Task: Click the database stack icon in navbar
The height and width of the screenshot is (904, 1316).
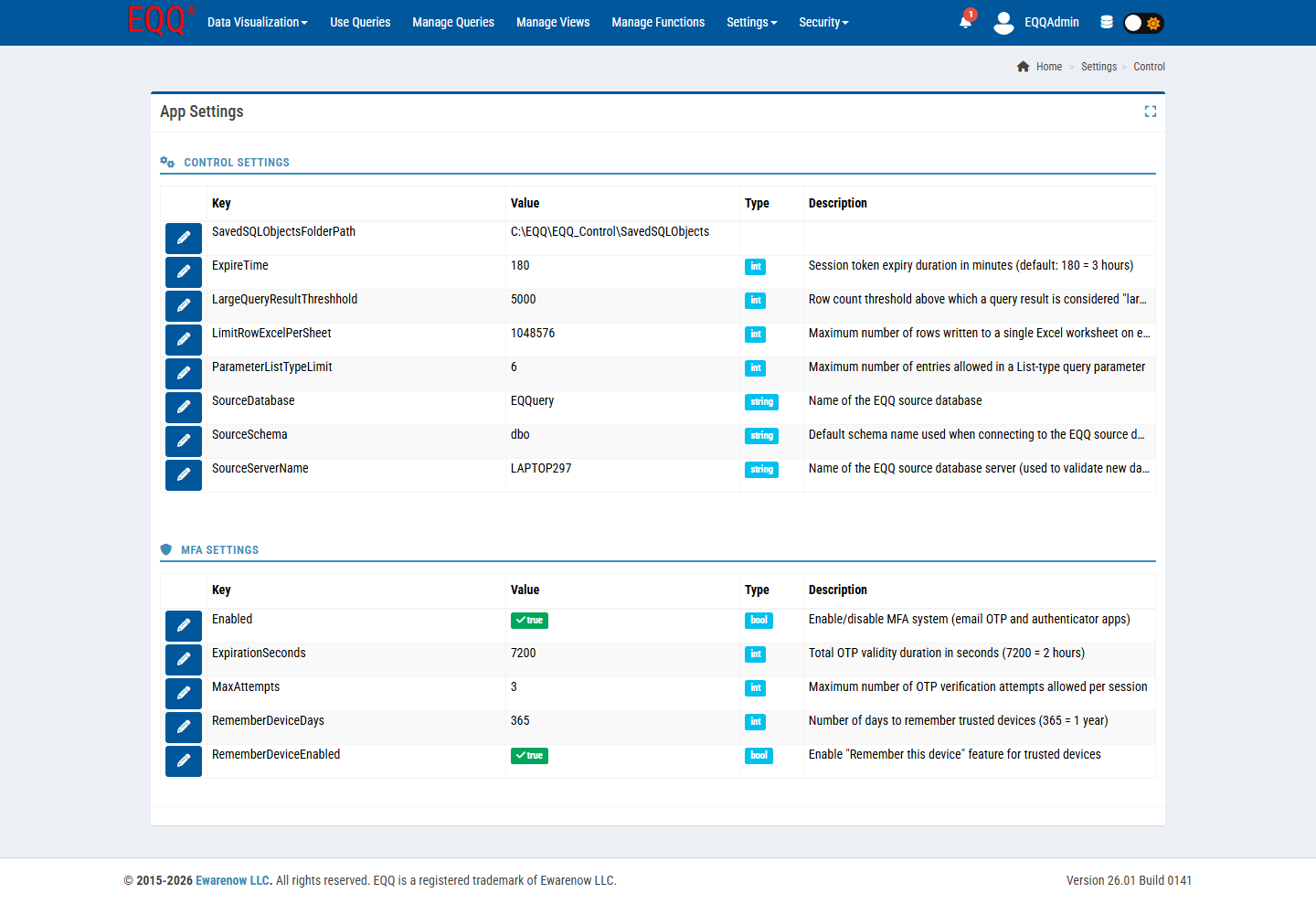Action: (1107, 23)
